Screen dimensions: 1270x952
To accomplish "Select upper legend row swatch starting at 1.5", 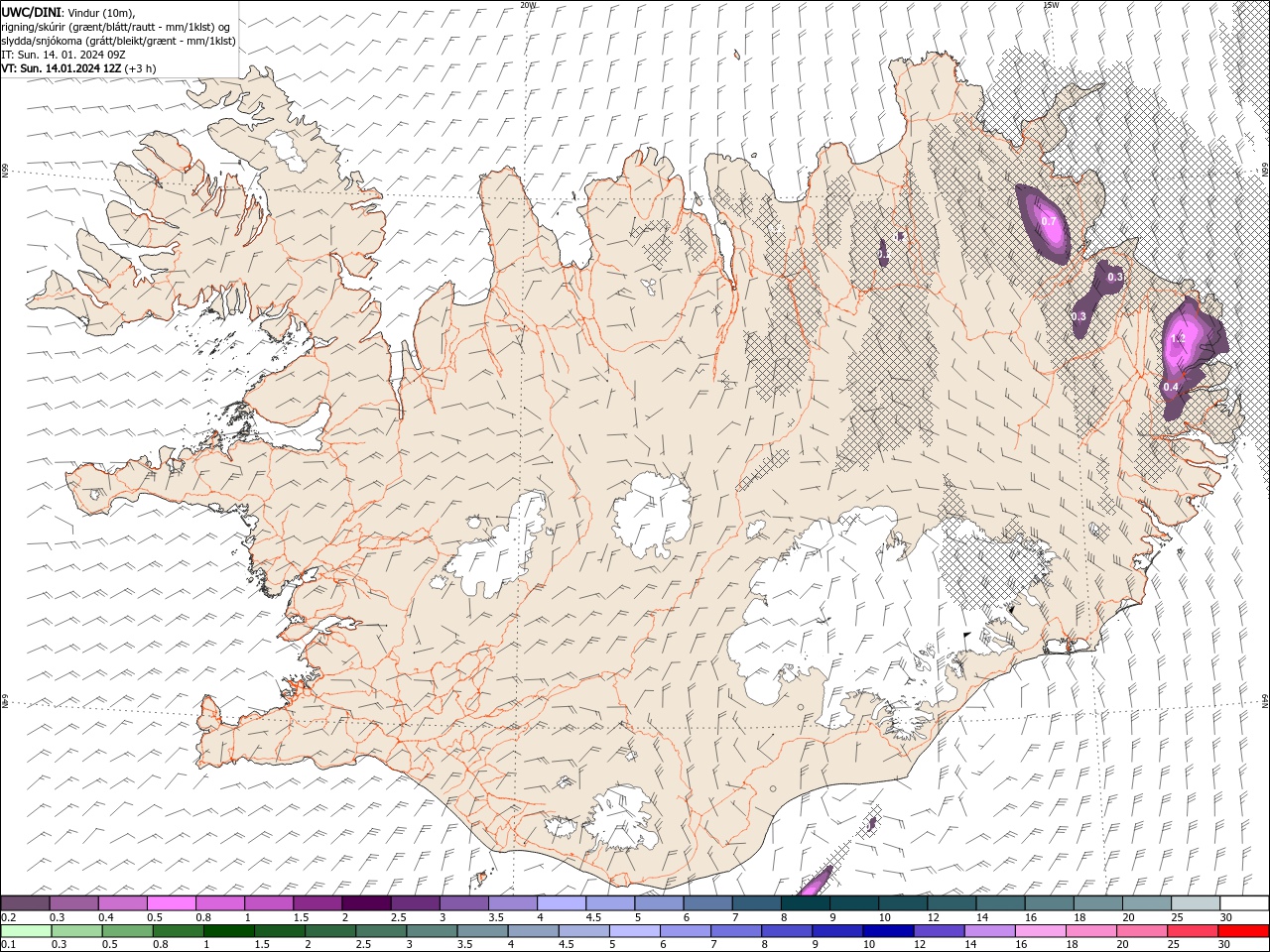I will tap(317, 903).
